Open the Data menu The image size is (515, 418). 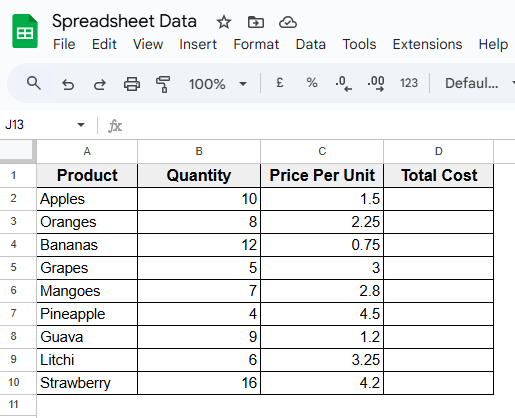[x=311, y=44]
